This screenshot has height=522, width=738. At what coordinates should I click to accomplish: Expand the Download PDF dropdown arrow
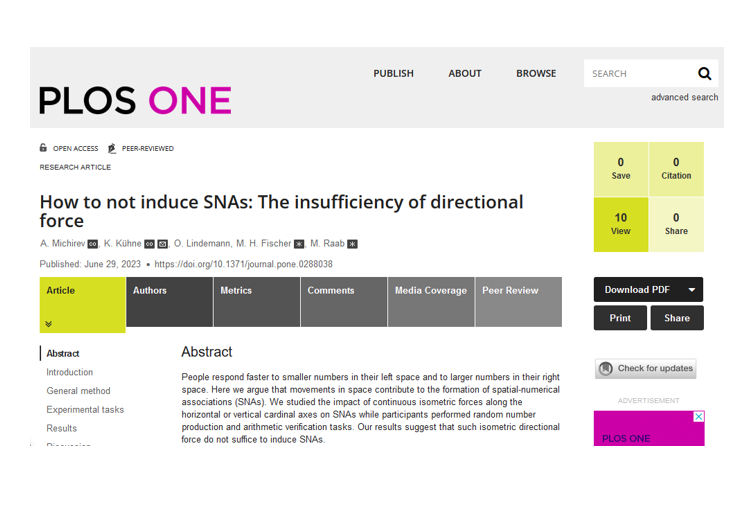(x=690, y=290)
